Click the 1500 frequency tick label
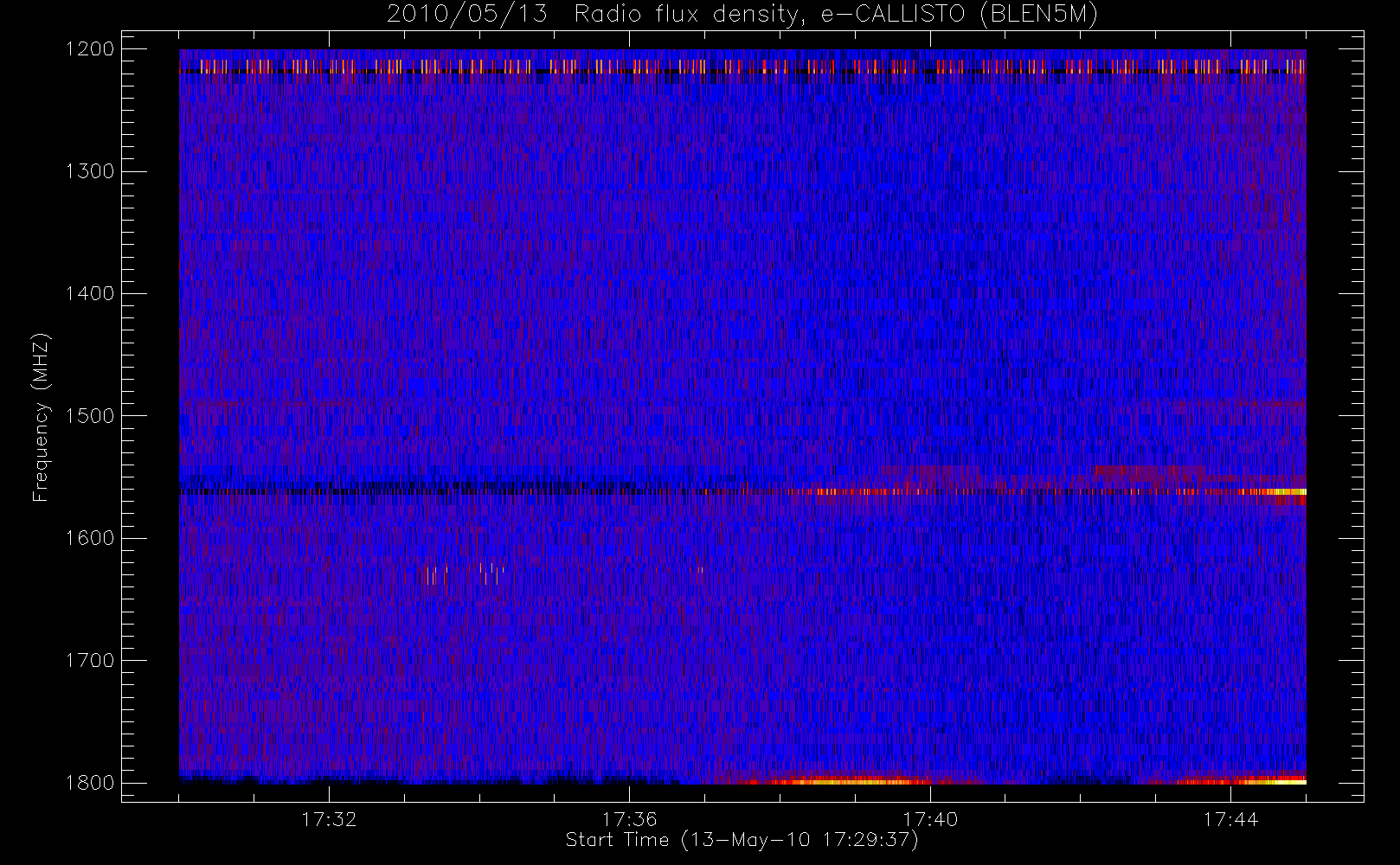Image resolution: width=1400 pixels, height=865 pixels. (x=90, y=416)
